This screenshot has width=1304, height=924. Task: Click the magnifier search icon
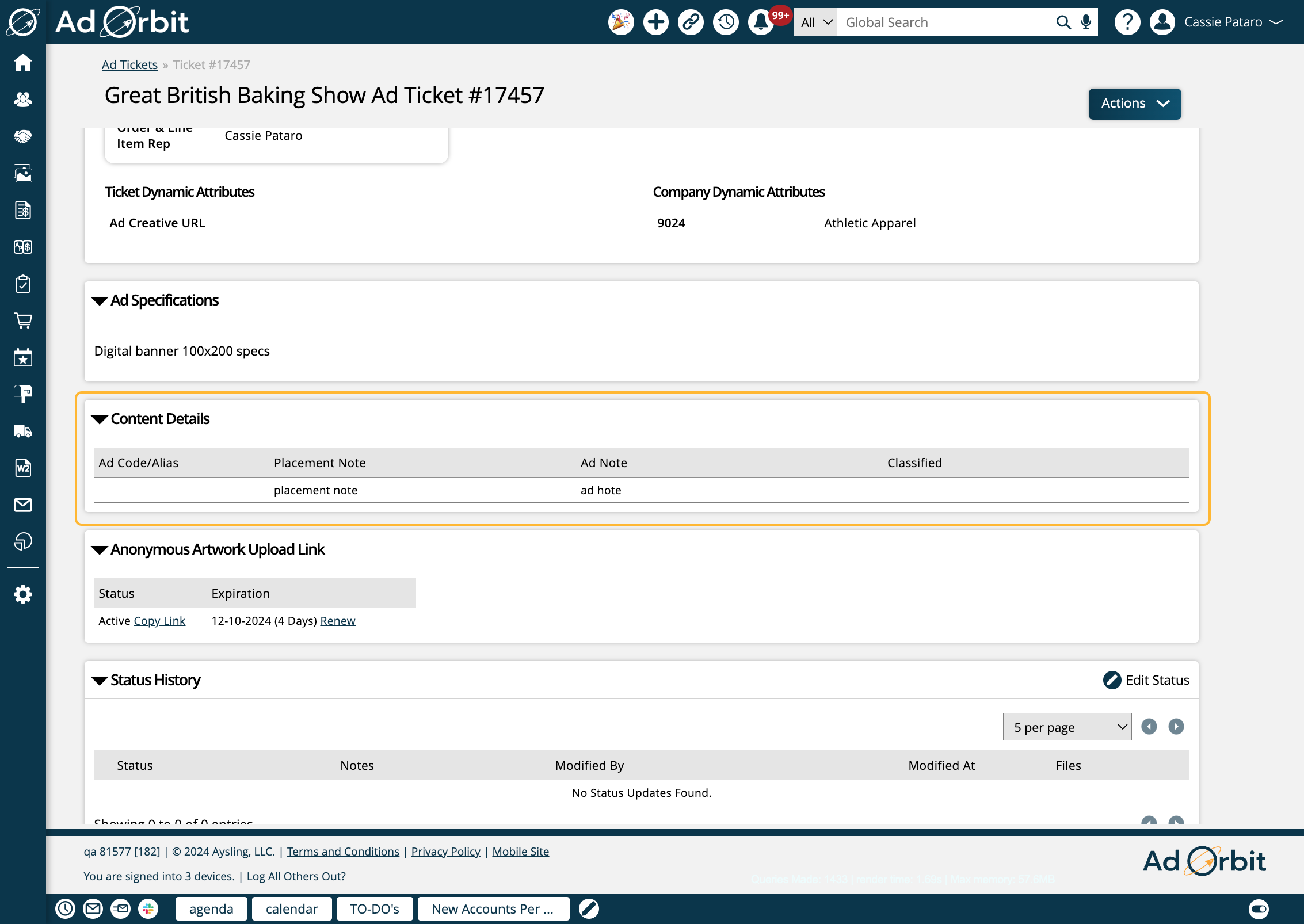coord(1063,22)
